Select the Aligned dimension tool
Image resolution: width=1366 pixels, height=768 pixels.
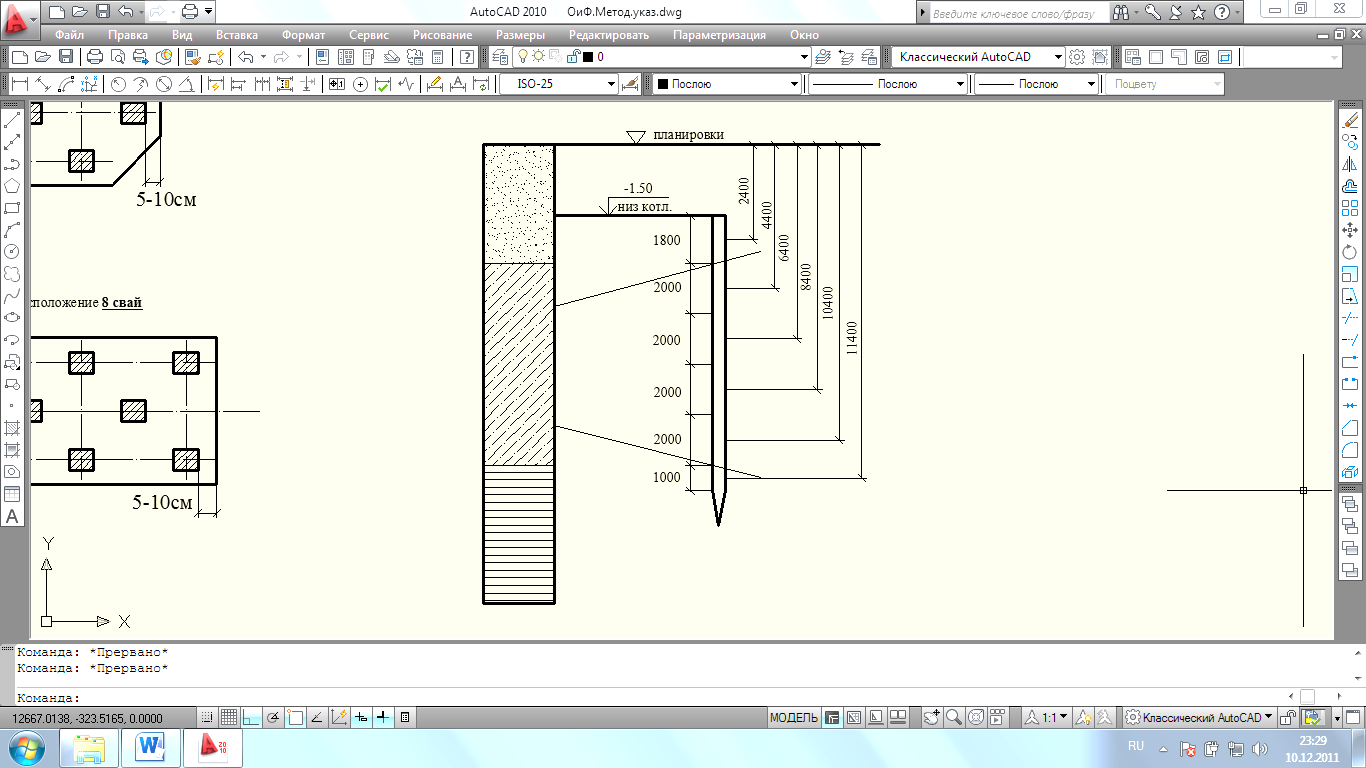(x=43, y=84)
